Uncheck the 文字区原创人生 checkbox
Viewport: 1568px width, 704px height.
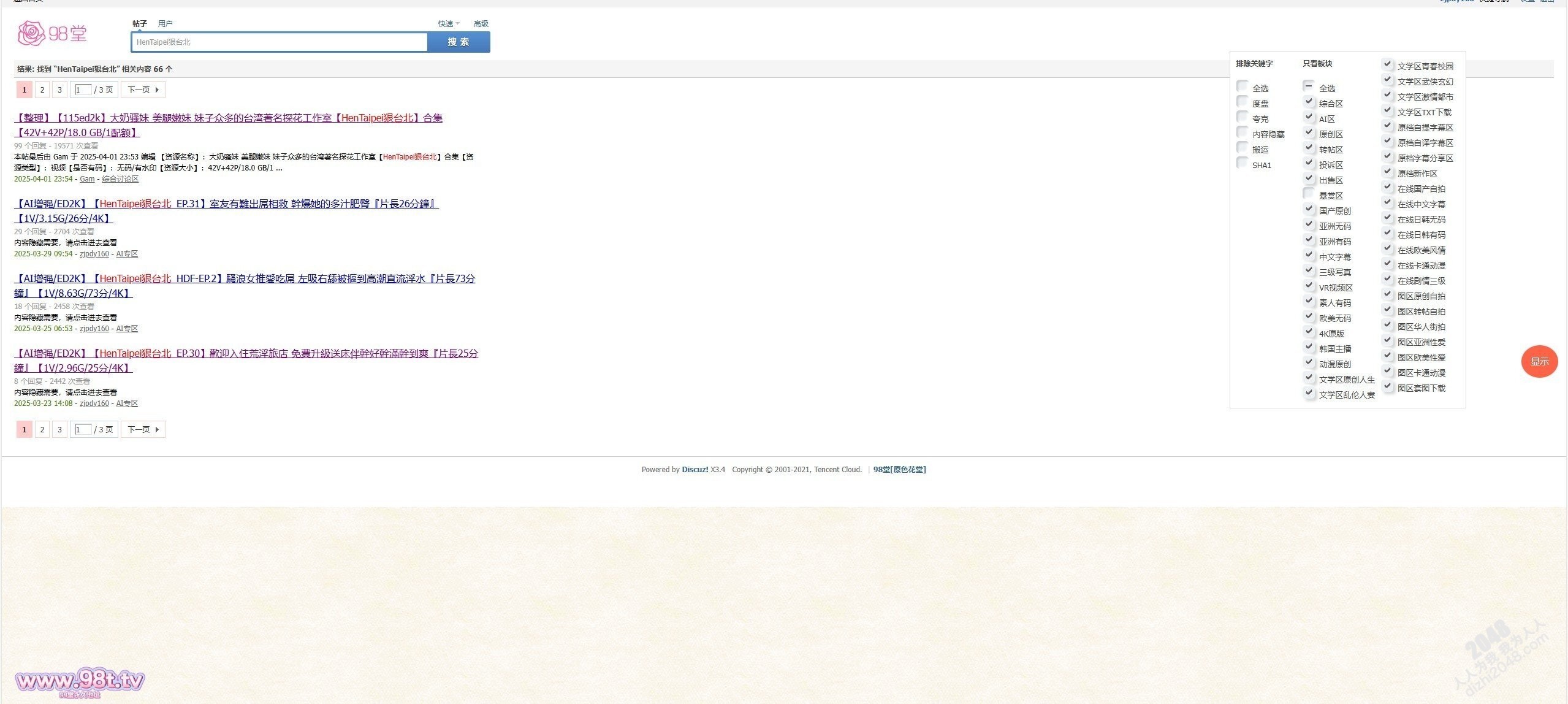click(1309, 377)
